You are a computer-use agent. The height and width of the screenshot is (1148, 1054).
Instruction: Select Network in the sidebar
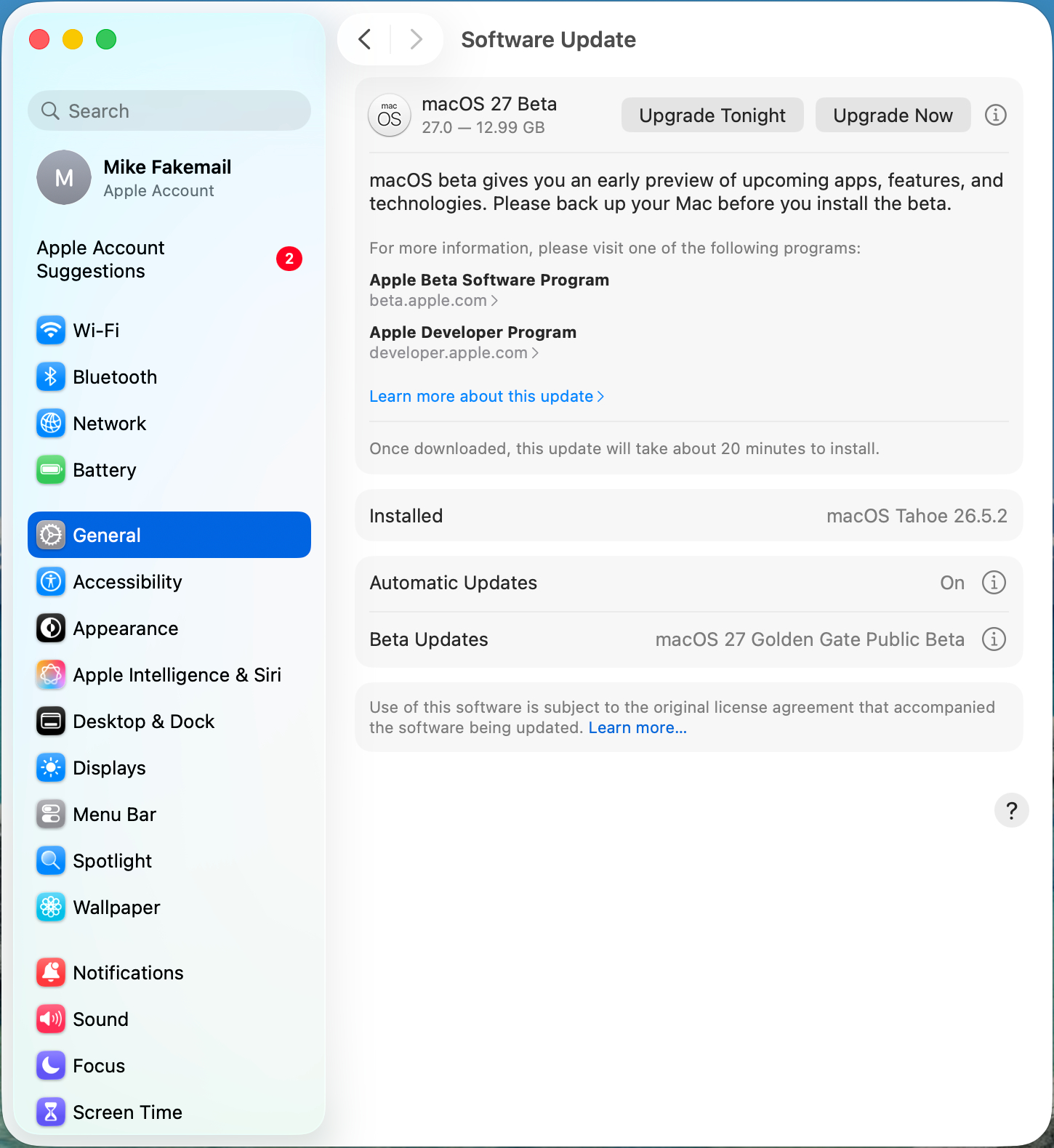pyautogui.click(x=169, y=424)
